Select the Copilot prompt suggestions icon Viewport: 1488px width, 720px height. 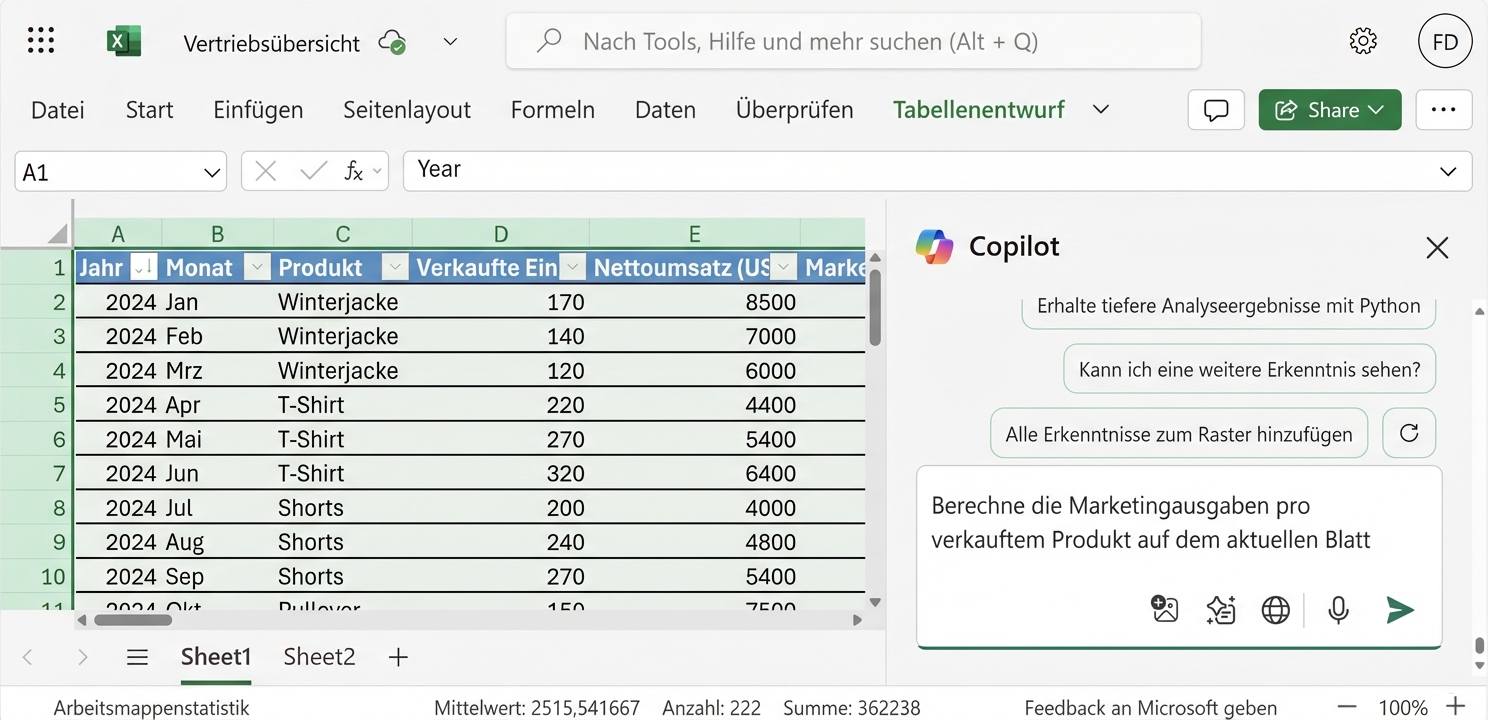click(x=1220, y=608)
